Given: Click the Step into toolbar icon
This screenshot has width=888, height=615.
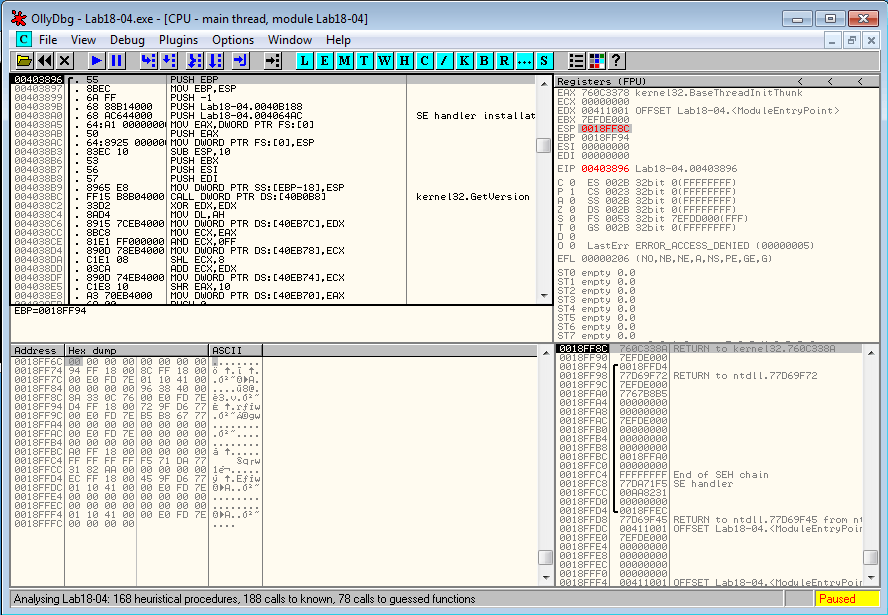Looking at the screenshot, I should coord(149,61).
